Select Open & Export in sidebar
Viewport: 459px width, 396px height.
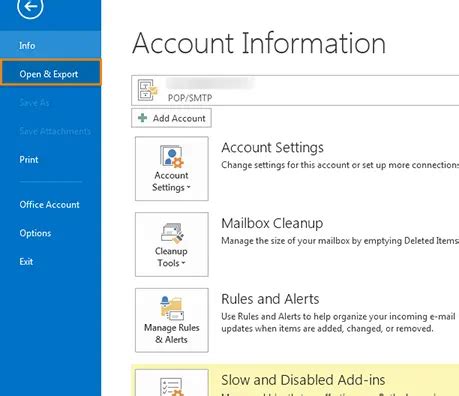pos(51,73)
